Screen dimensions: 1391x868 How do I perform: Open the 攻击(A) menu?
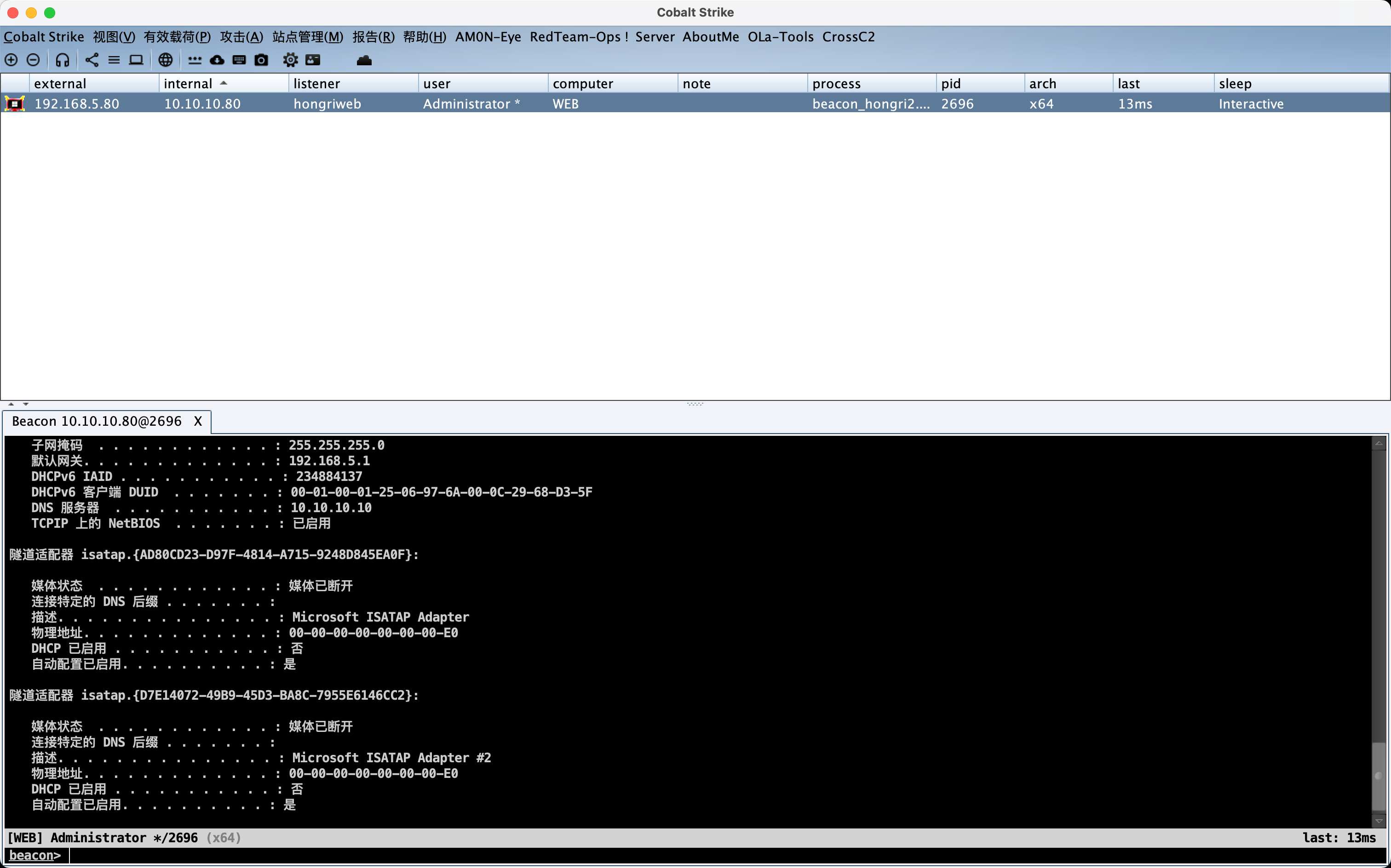click(241, 37)
